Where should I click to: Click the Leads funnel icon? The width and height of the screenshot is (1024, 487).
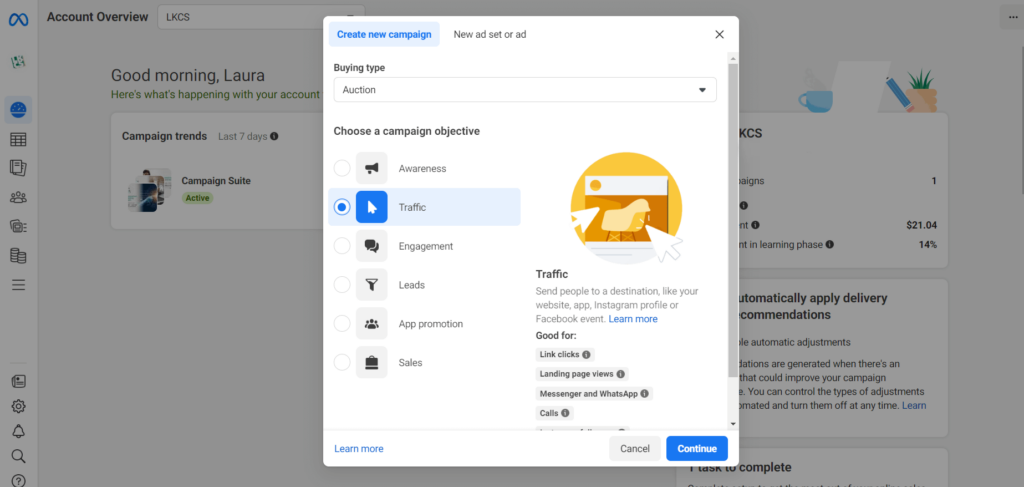click(x=371, y=285)
